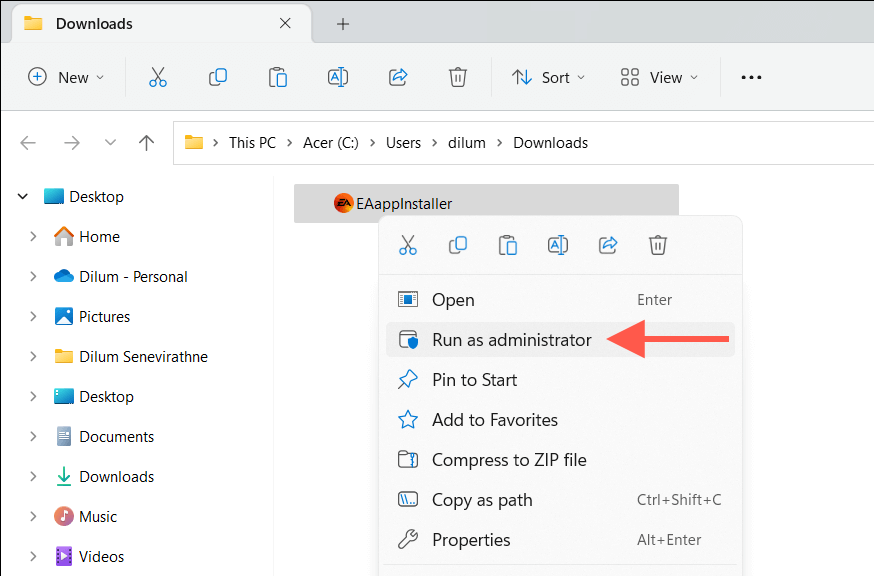The height and width of the screenshot is (576, 874).
Task: Open Music folder in the navigation pane
Action: coord(98,517)
